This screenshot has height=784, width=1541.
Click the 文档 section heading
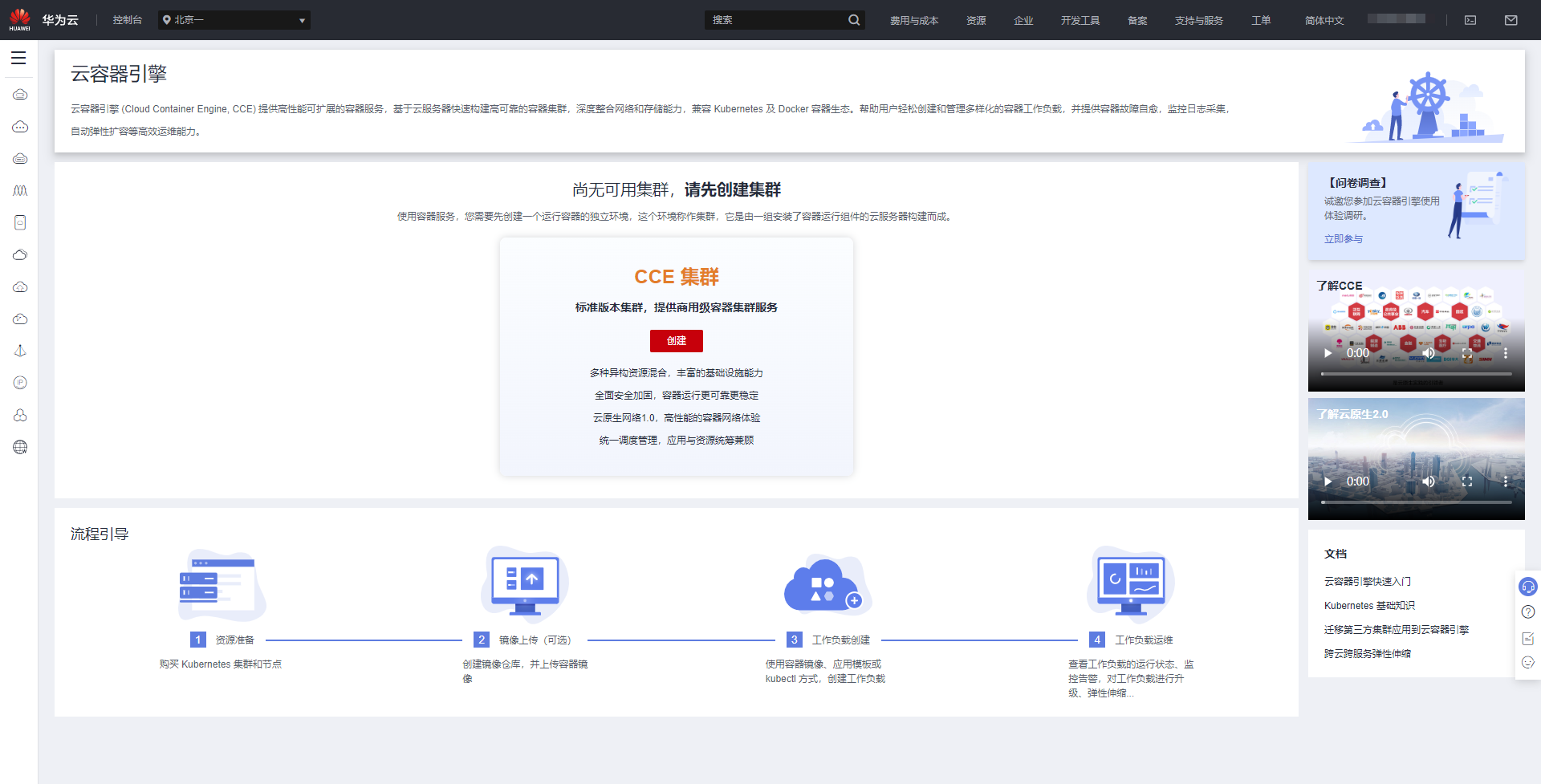pos(1336,554)
